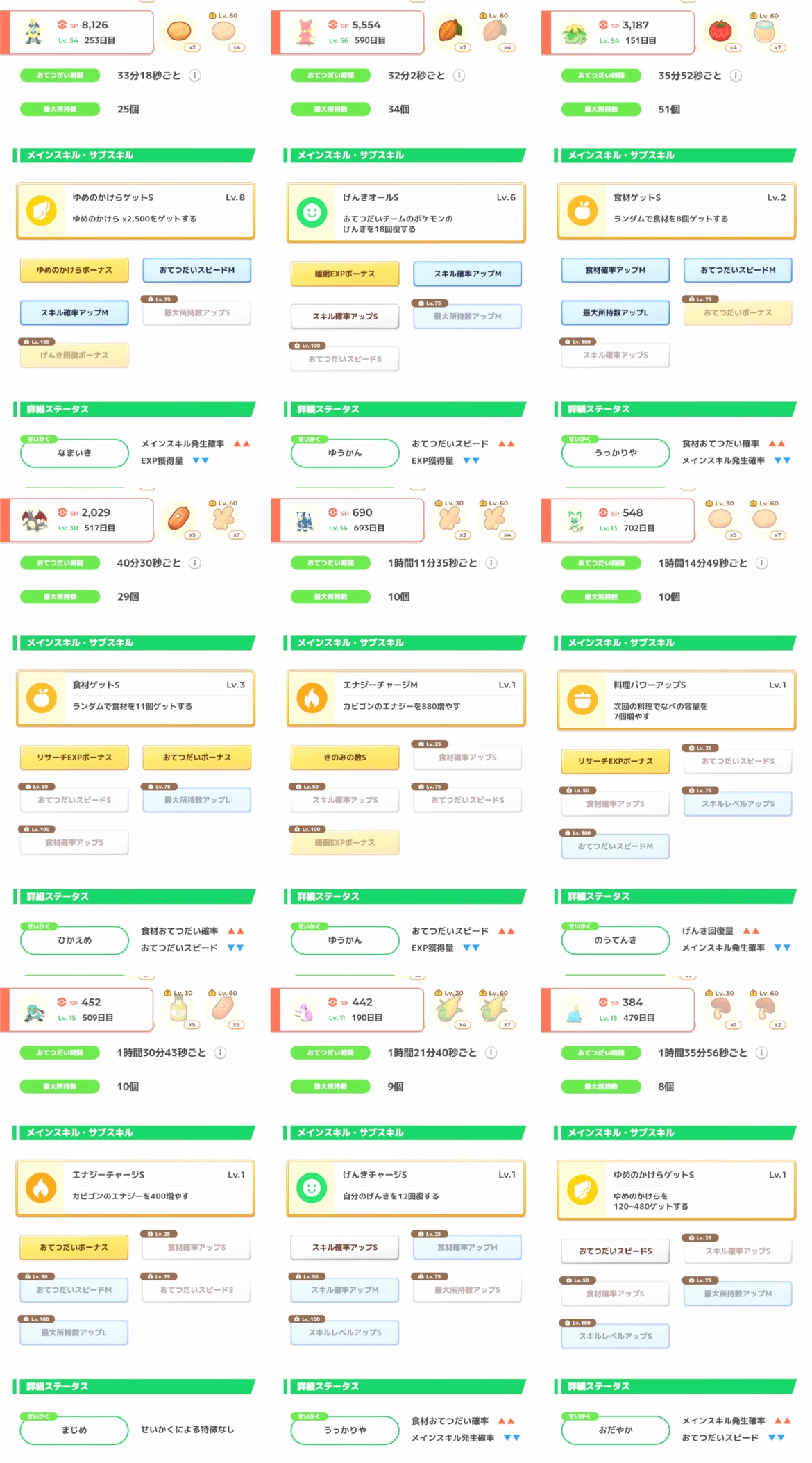This screenshot has height=1463, width=812.
Task: Open the ゆめのかけらボーナス sub skill
Action: pos(74,270)
